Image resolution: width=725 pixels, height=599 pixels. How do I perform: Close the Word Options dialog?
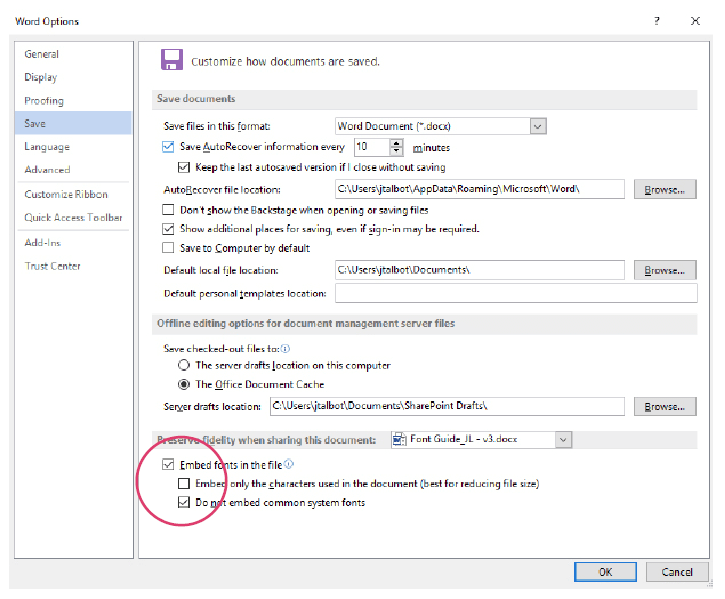point(695,21)
